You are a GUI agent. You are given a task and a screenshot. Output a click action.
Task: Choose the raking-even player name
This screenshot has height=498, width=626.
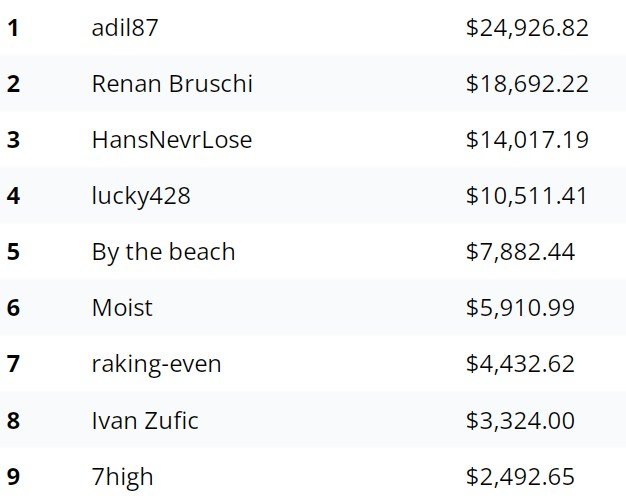[156, 364]
